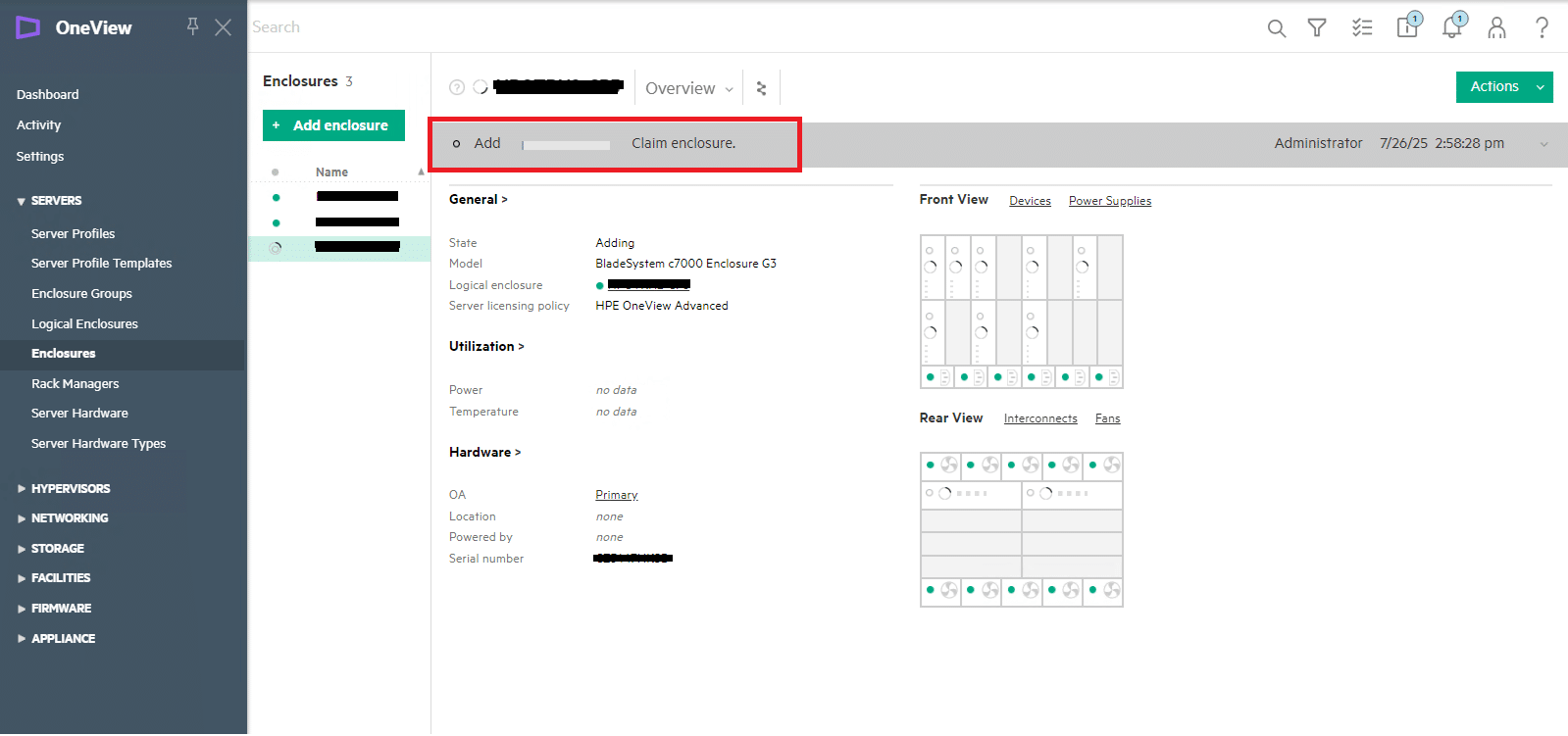Open the Activity page
The height and width of the screenshot is (736, 1568).
38,124
